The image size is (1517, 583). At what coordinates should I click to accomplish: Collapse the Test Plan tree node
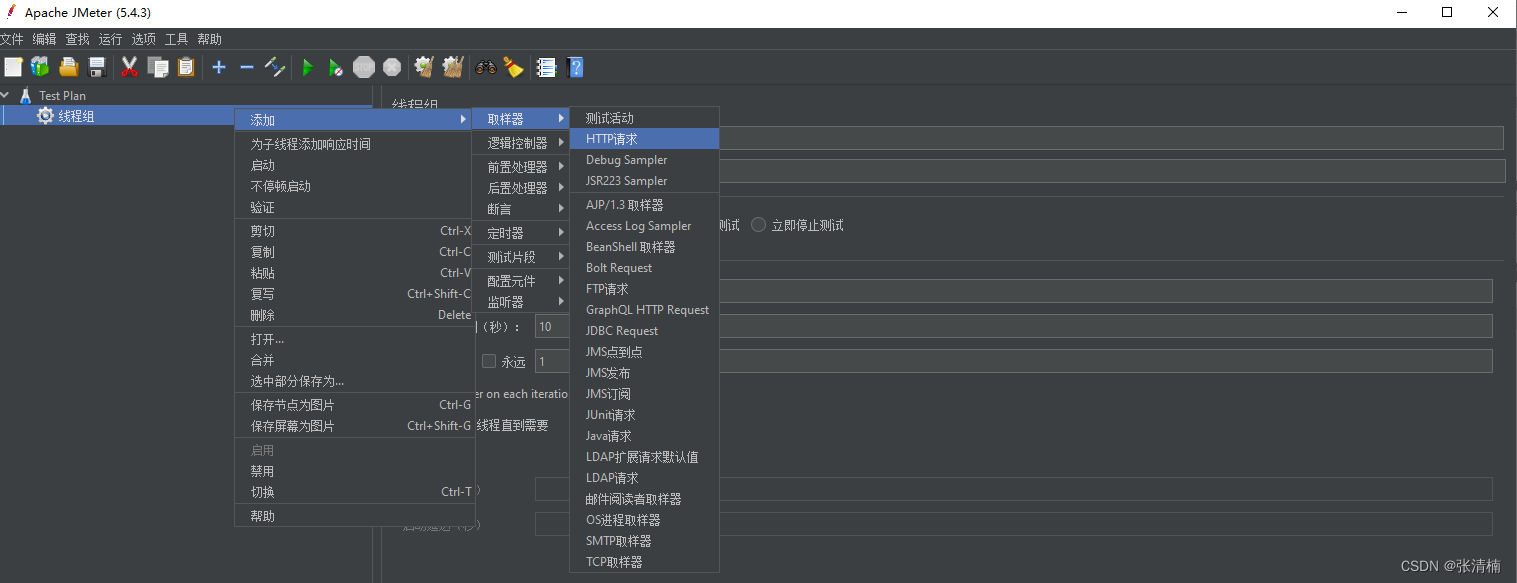(x=6, y=96)
